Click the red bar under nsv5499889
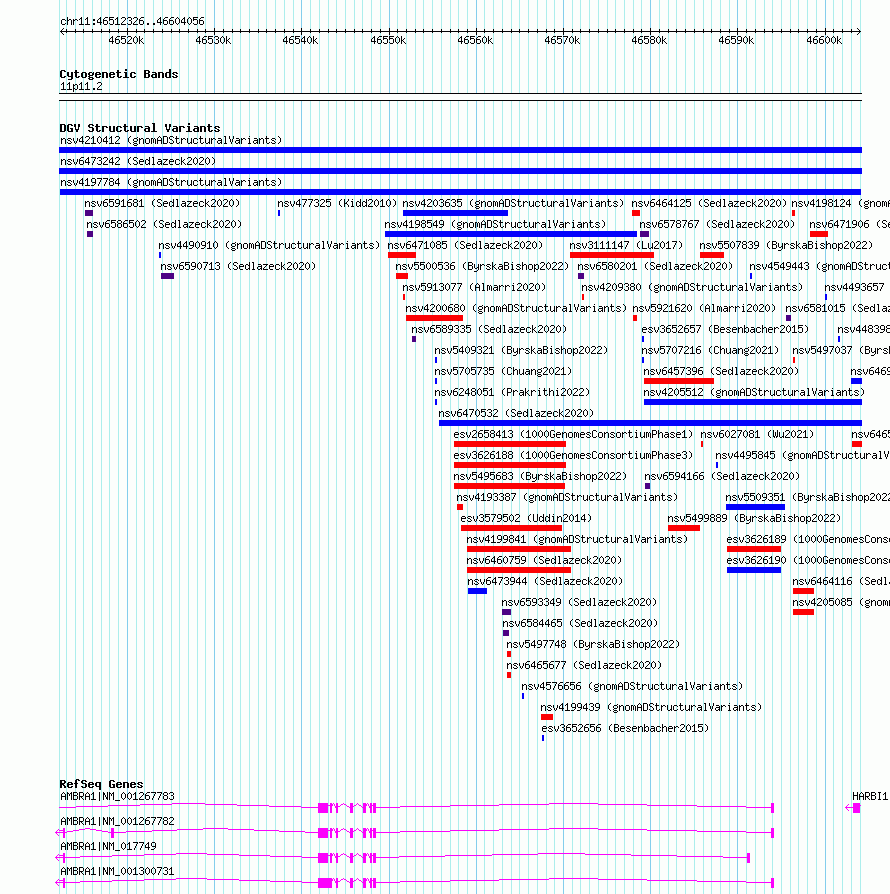The image size is (890, 894). pyautogui.click(x=684, y=528)
